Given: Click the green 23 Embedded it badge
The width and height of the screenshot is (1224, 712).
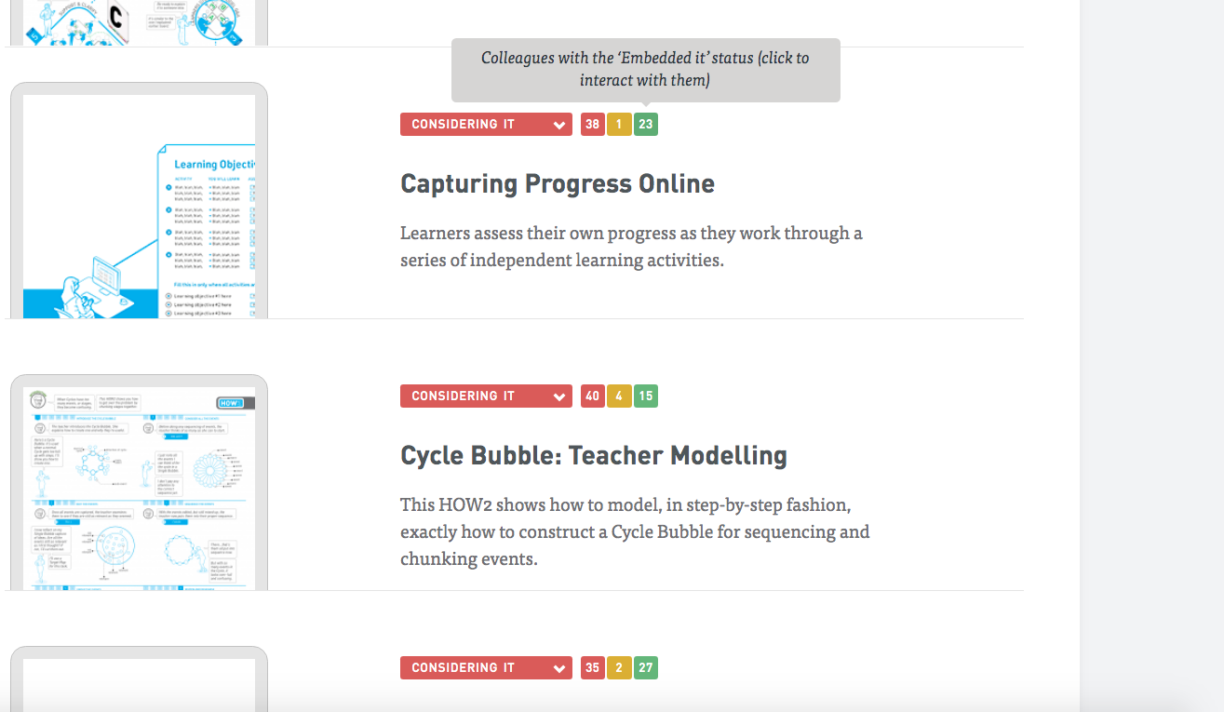Looking at the screenshot, I should [x=646, y=124].
